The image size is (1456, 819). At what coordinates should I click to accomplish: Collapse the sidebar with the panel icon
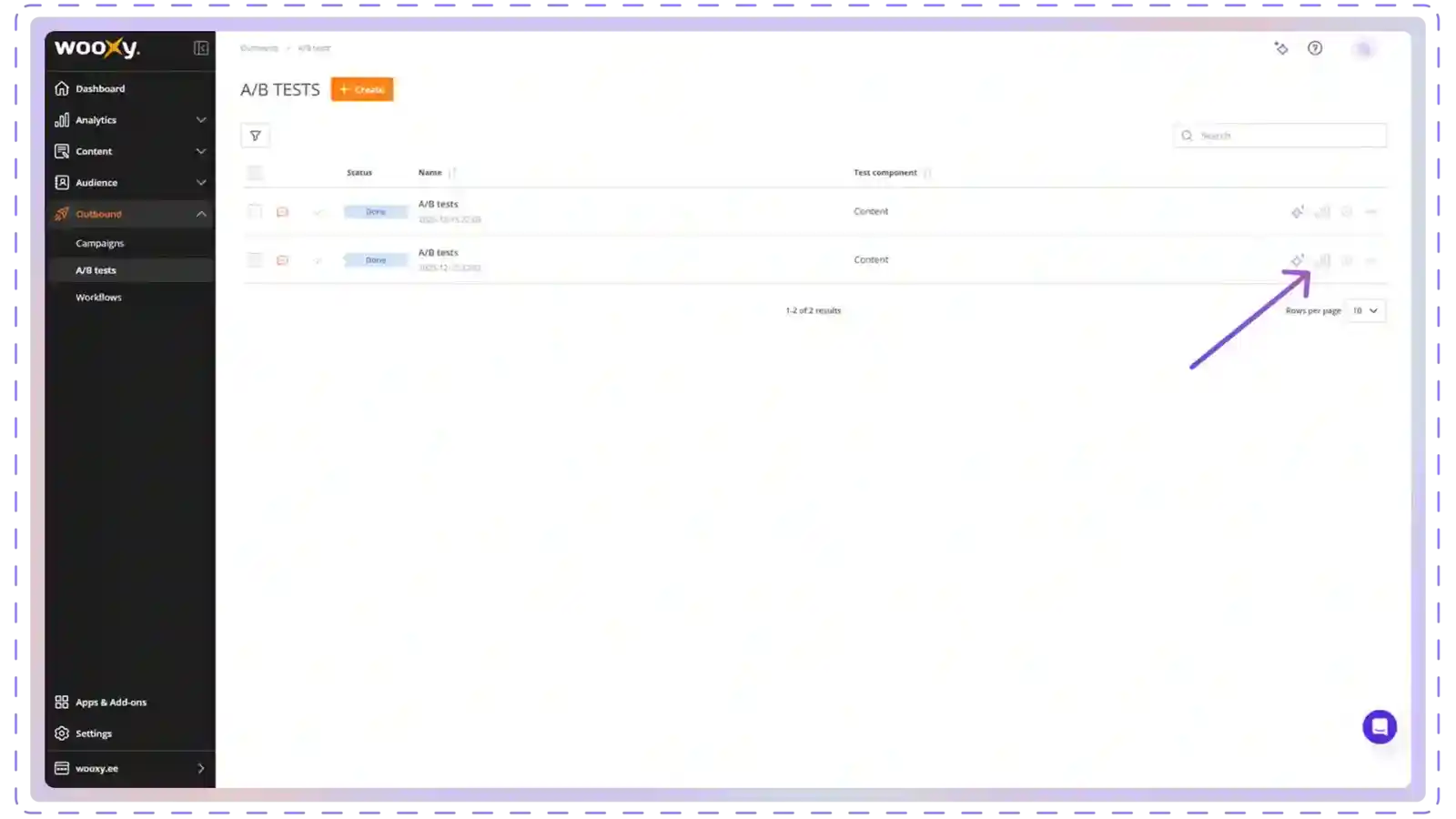(x=201, y=48)
